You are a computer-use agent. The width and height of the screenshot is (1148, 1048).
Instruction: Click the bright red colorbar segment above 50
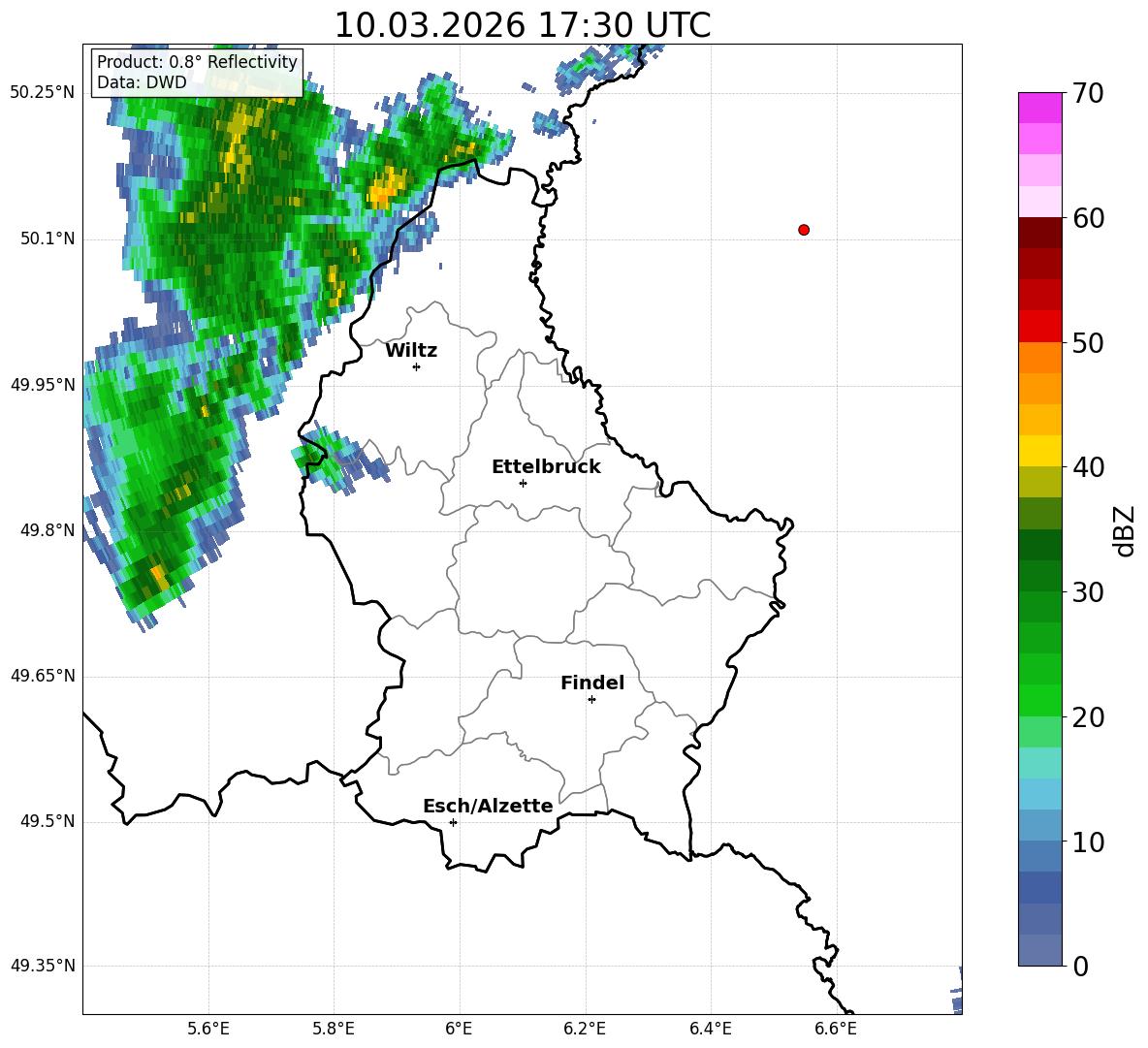click(1039, 327)
